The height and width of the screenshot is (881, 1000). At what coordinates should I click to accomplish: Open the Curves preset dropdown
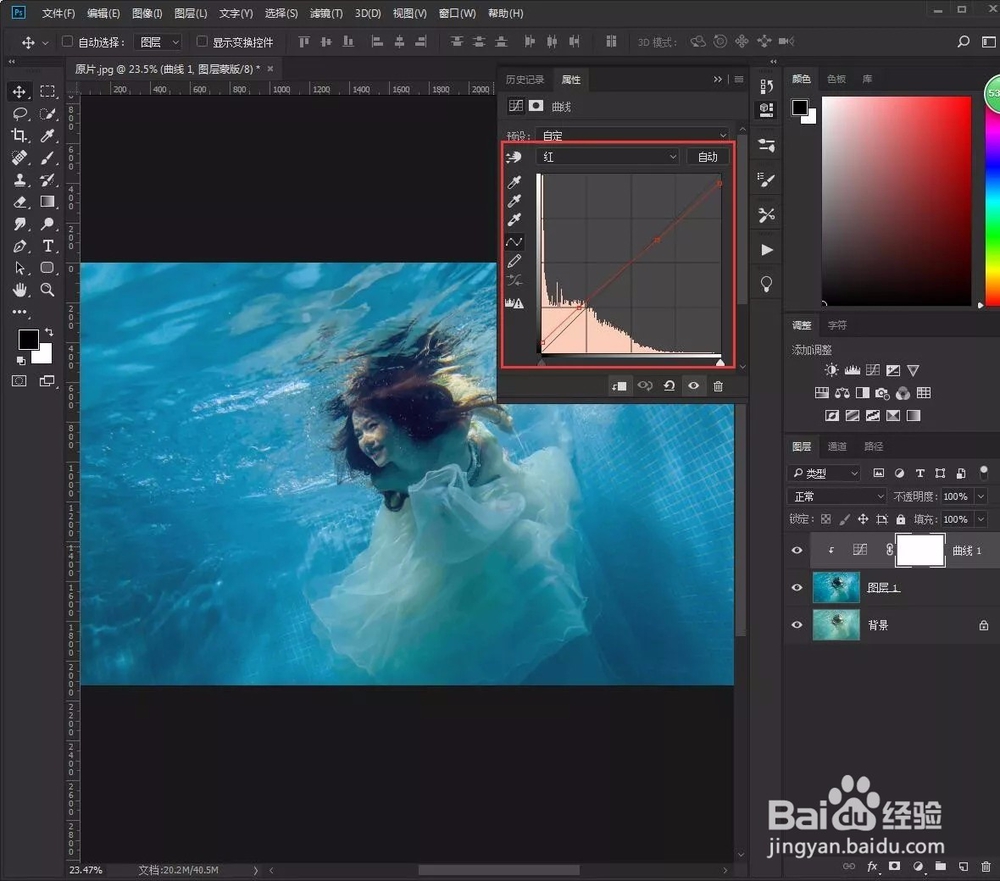click(633, 135)
